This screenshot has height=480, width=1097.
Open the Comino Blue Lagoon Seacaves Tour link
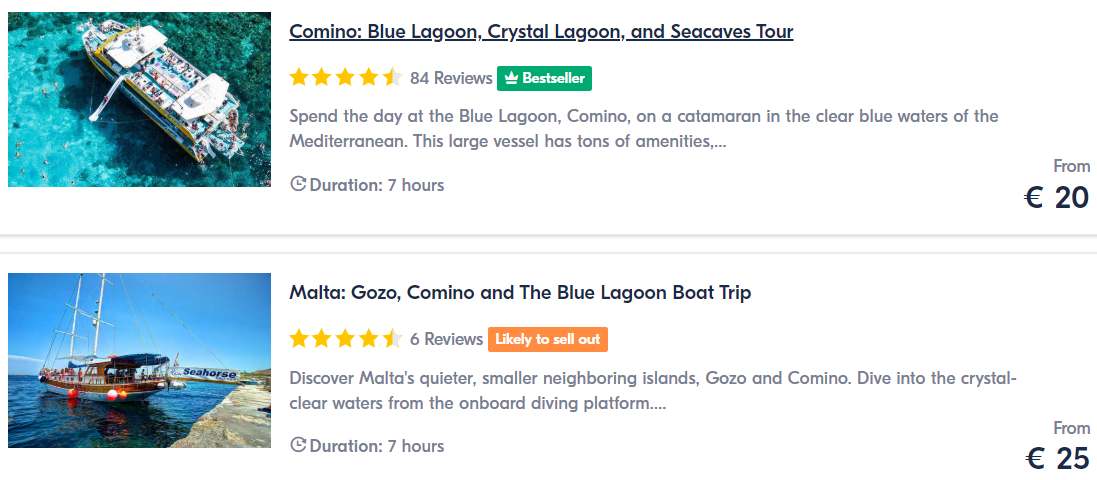541,31
